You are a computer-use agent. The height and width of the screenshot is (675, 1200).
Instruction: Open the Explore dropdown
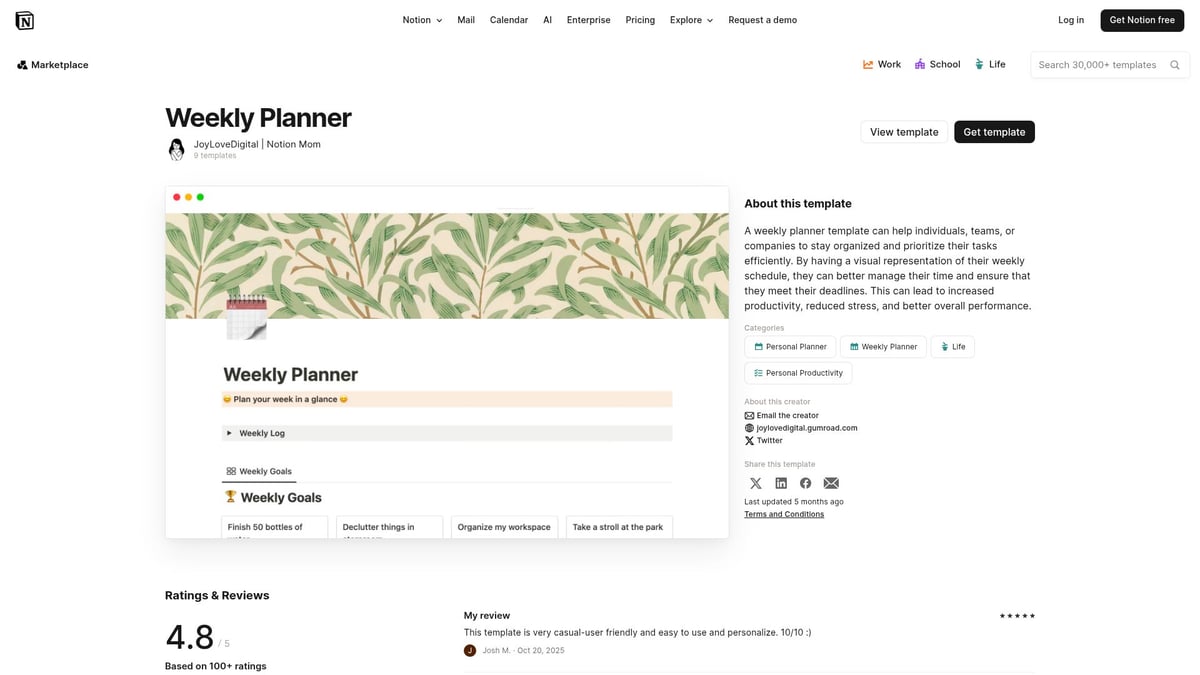pos(690,19)
